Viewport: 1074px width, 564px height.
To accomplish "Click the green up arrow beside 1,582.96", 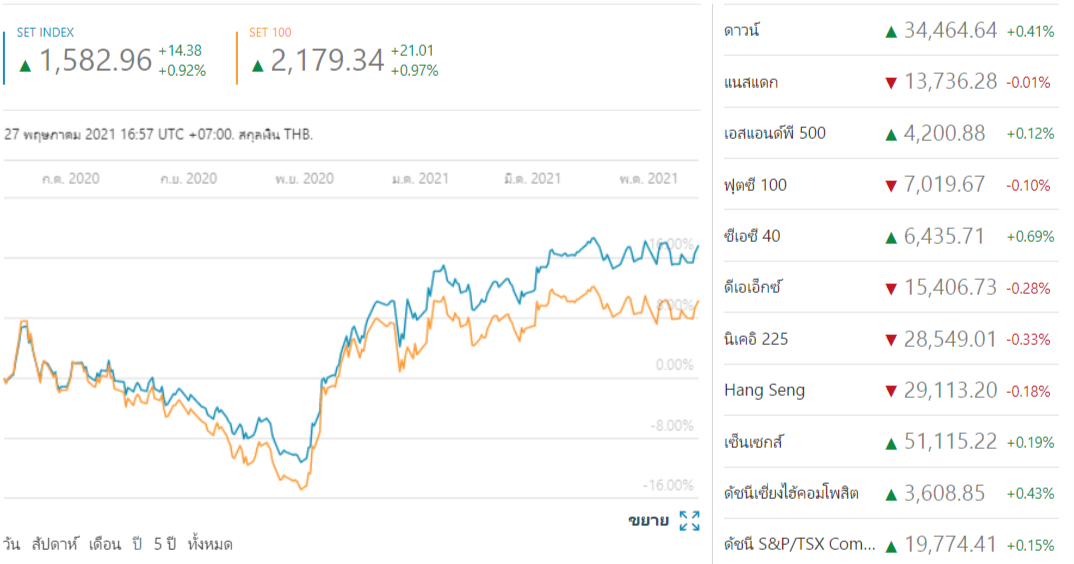I will 25,64.
